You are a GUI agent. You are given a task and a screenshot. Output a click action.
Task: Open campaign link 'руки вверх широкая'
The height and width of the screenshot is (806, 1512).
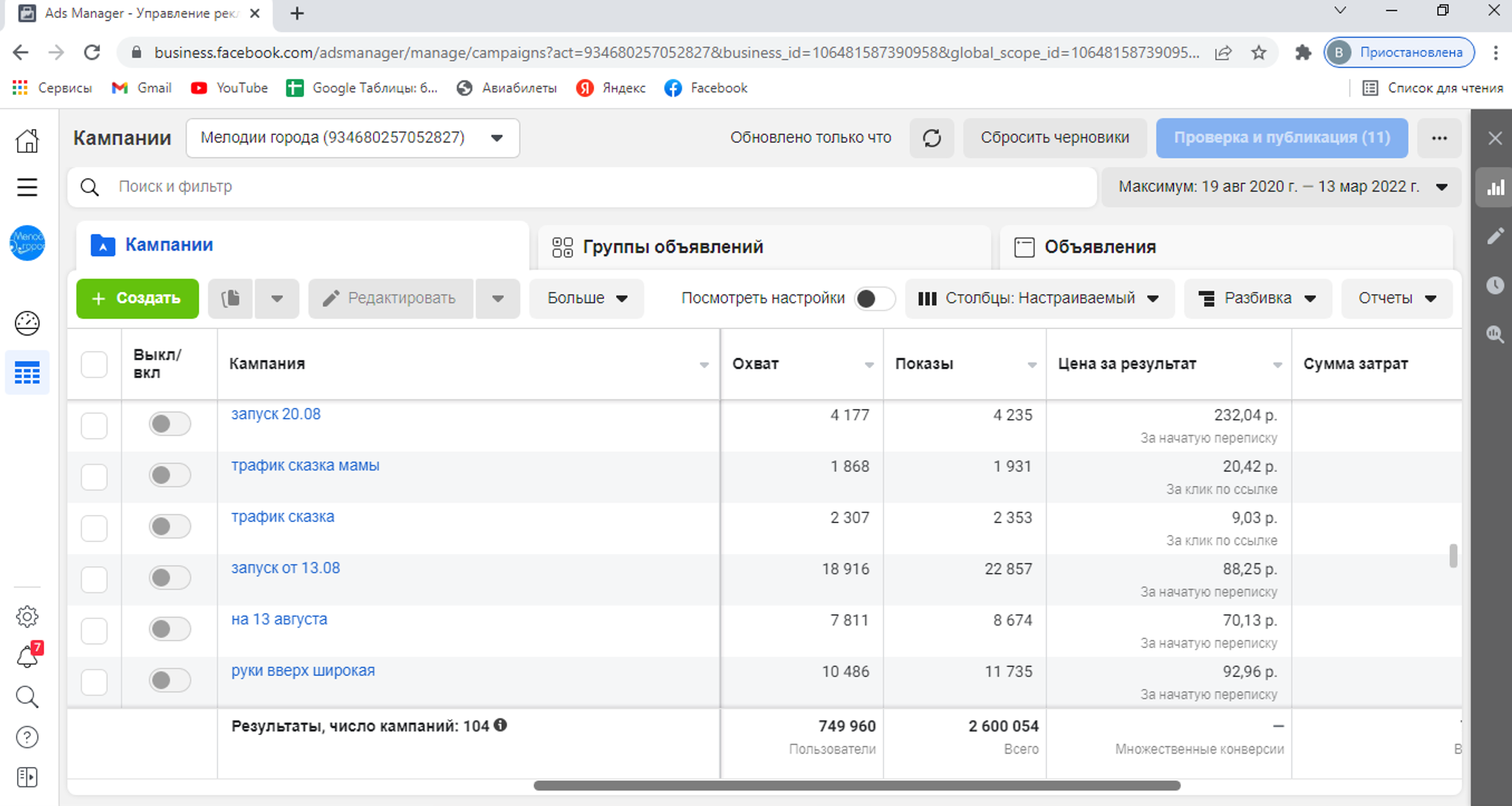point(303,670)
